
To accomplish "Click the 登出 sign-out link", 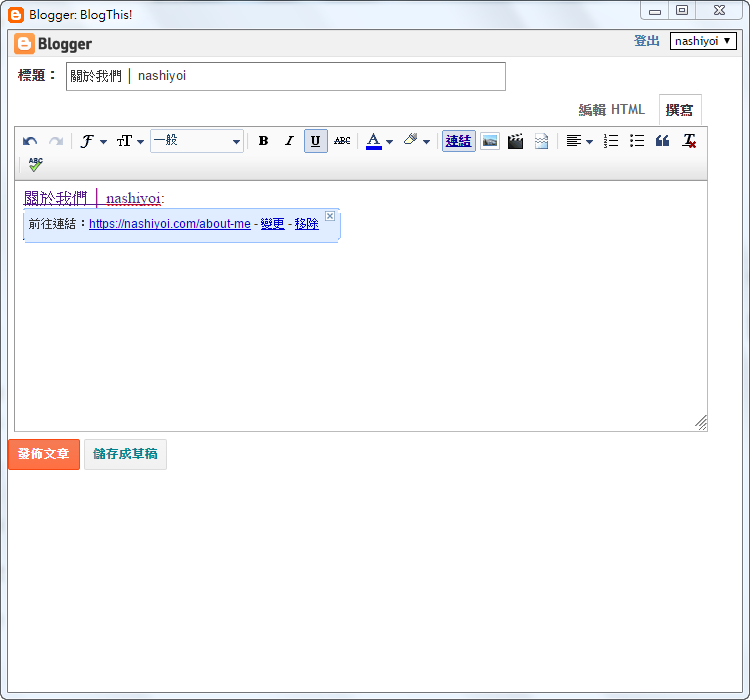I will 647,41.
